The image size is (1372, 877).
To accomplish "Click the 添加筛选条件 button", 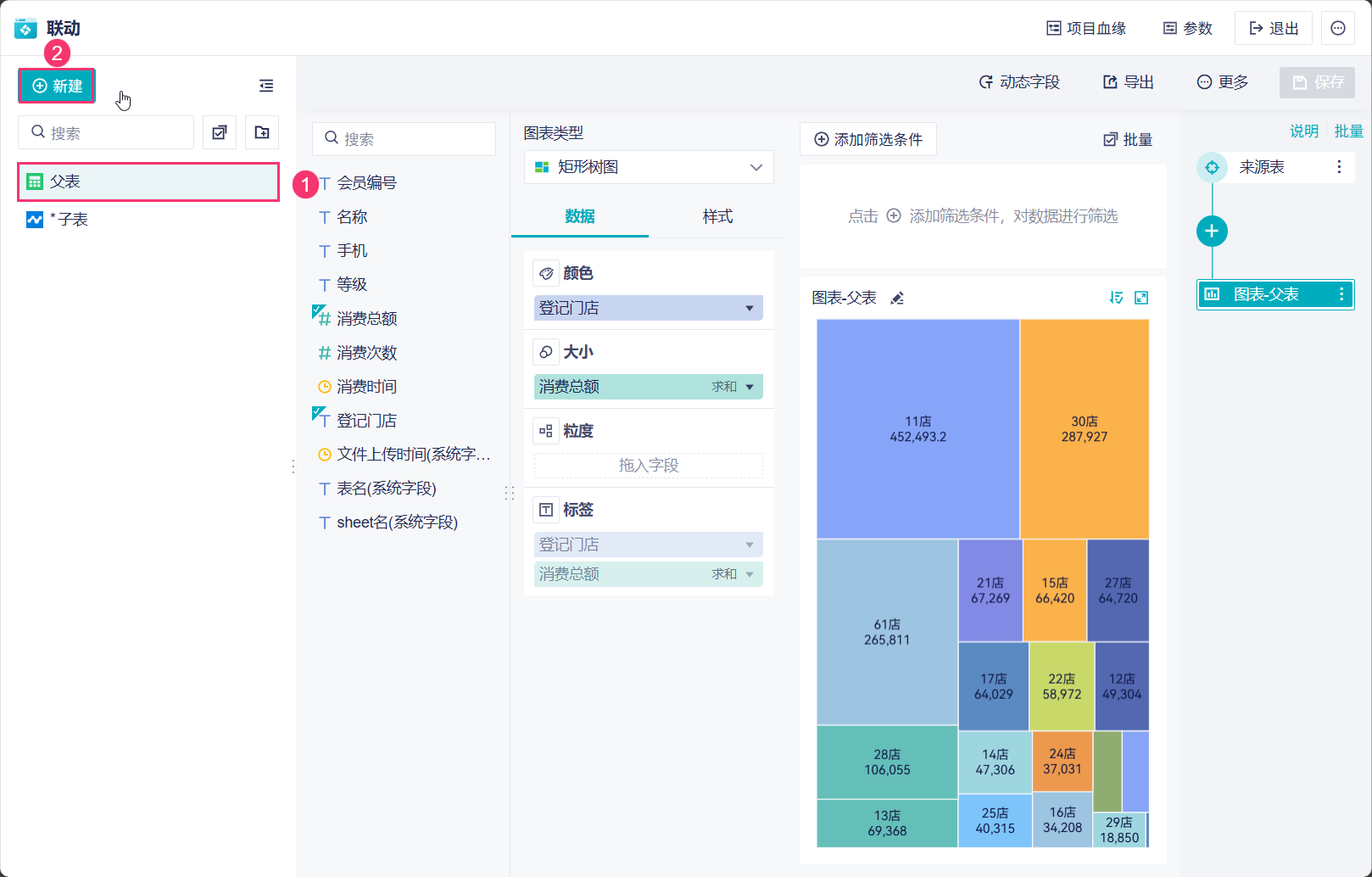I will tap(868, 139).
